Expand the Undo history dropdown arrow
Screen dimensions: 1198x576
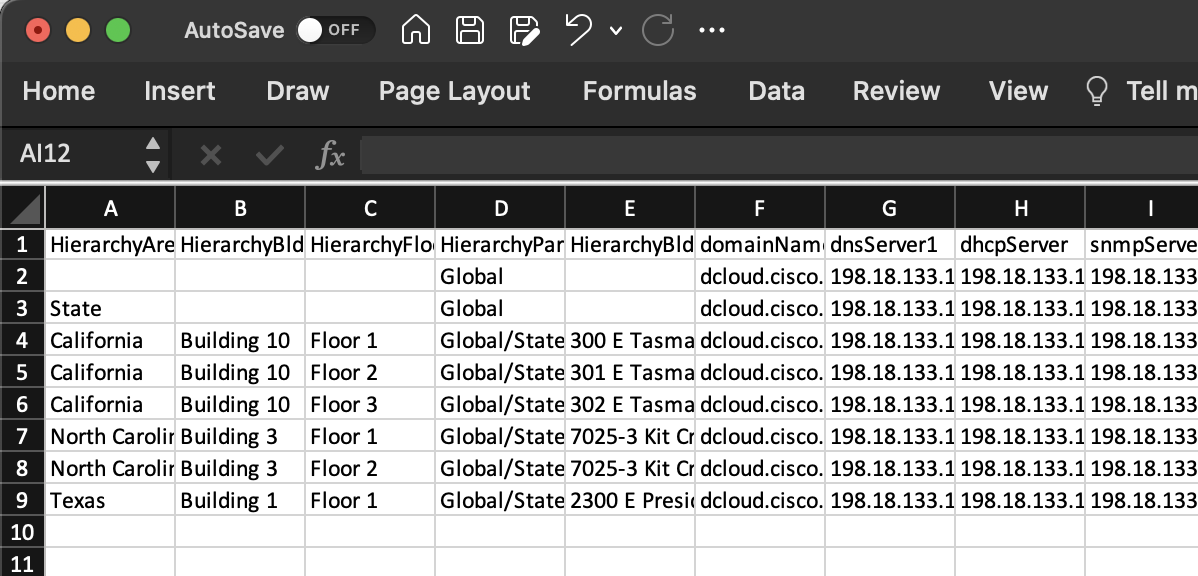click(x=616, y=31)
